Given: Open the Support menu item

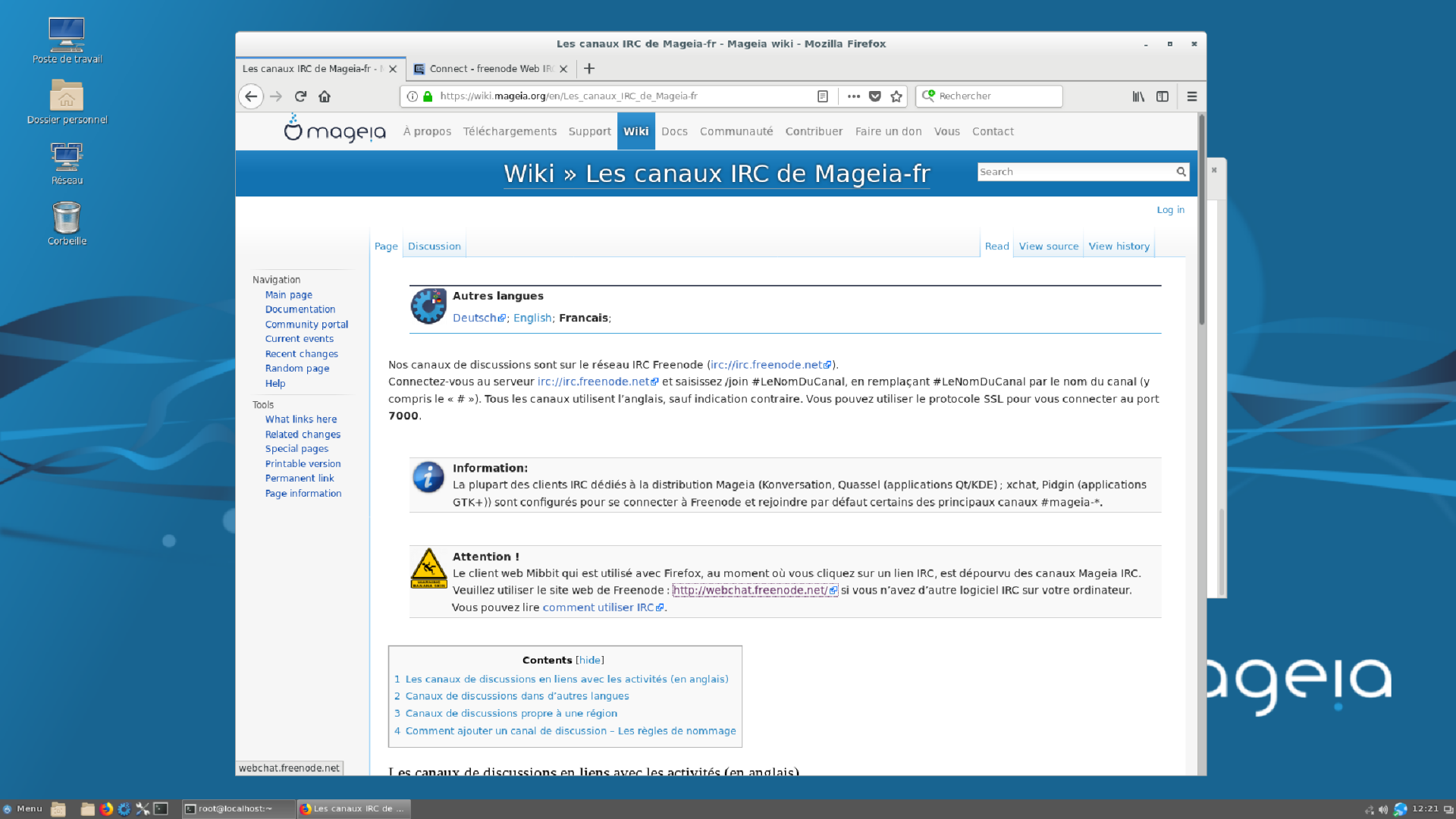Looking at the screenshot, I should point(589,131).
